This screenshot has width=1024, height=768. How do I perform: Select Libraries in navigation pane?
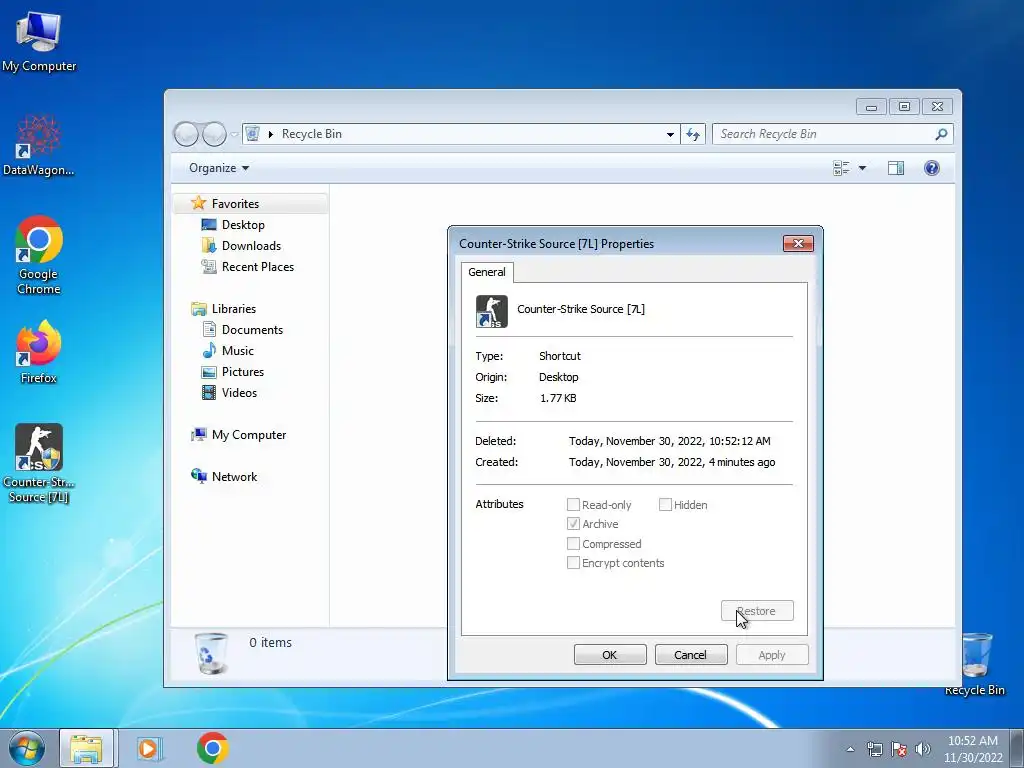point(234,309)
